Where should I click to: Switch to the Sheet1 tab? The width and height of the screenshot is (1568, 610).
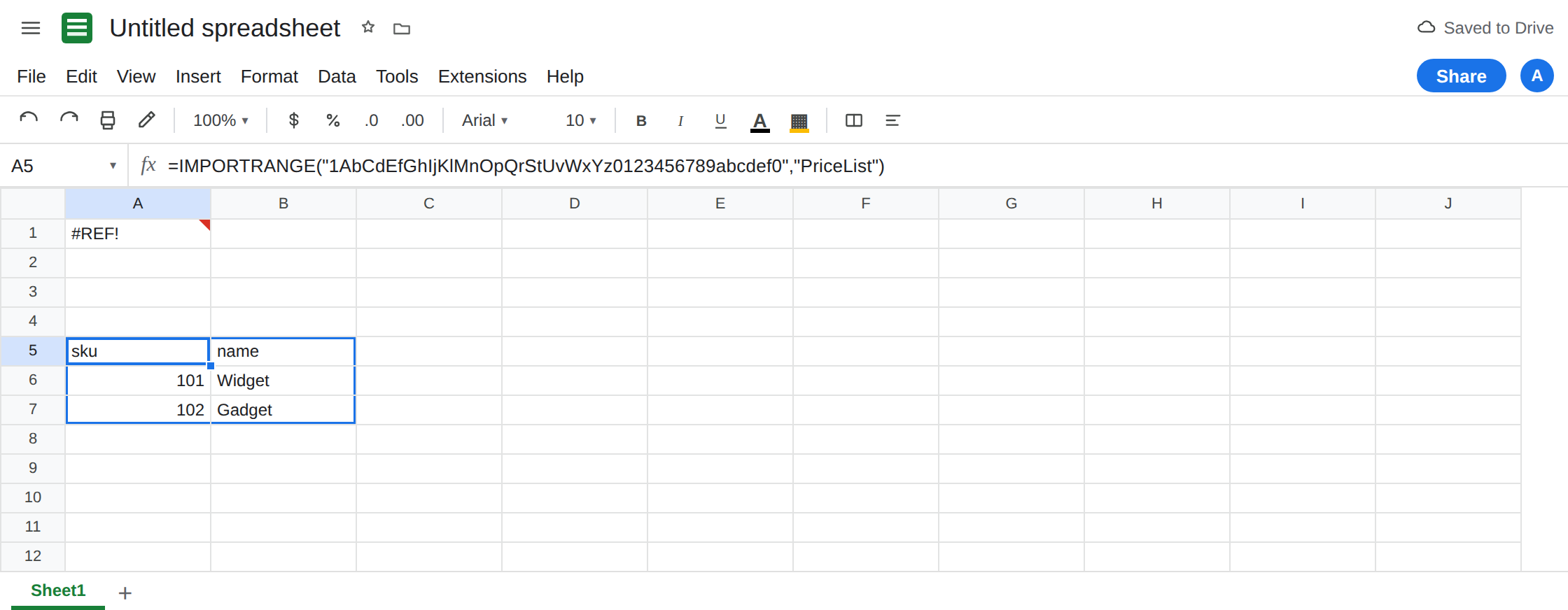(x=58, y=590)
